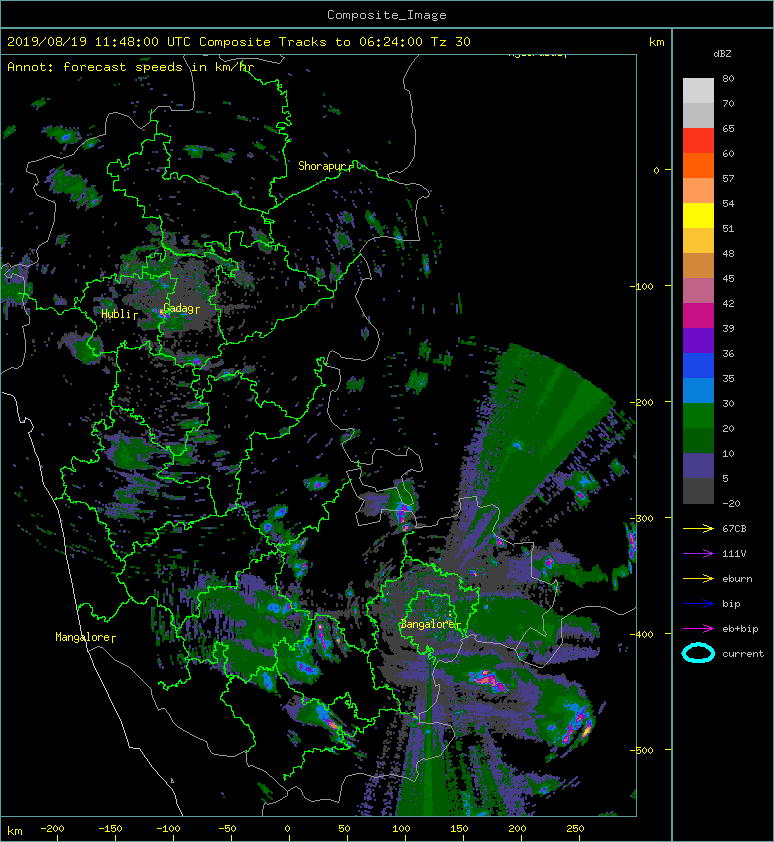This screenshot has width=774, height=842.
Task: Select the dark green 20-10 dBZ swatch
Action: tap(698, 441)
